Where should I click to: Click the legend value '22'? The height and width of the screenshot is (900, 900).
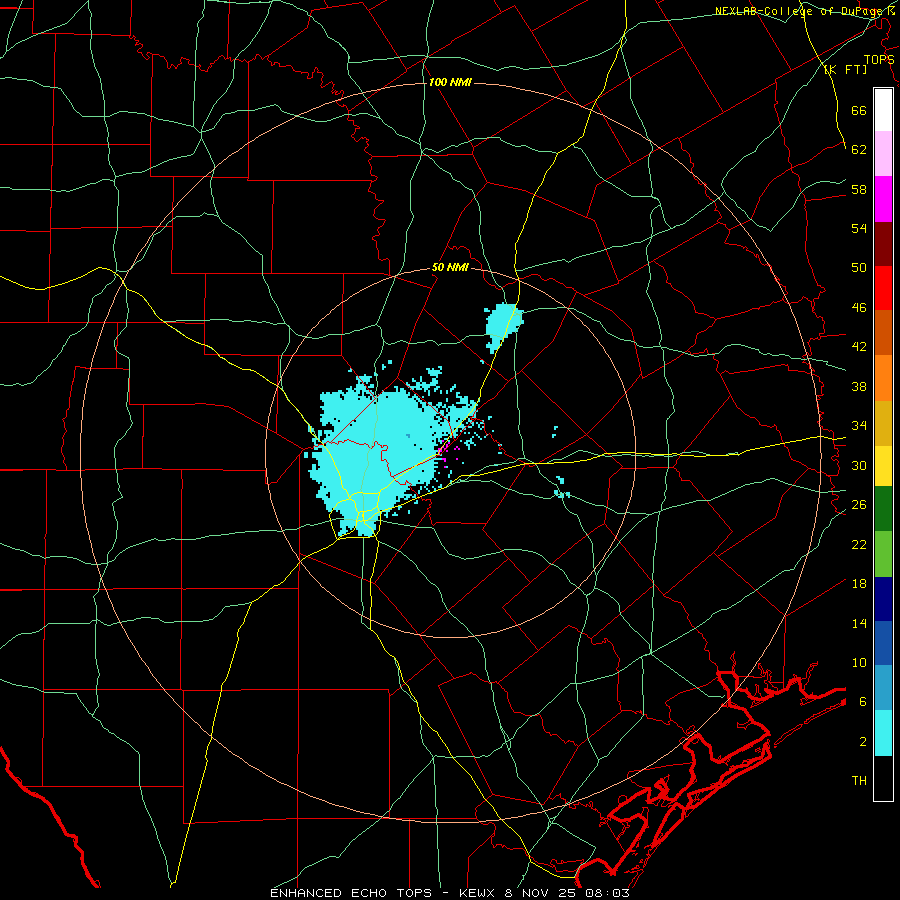pyautogui.click(x=859, y=544)
